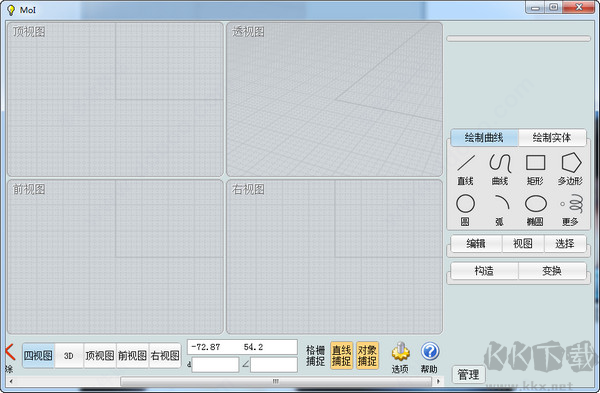Viewport: 600px width, 393px height.
Task: Select the 弧 arc tool
Action: [x=500, y=210]
